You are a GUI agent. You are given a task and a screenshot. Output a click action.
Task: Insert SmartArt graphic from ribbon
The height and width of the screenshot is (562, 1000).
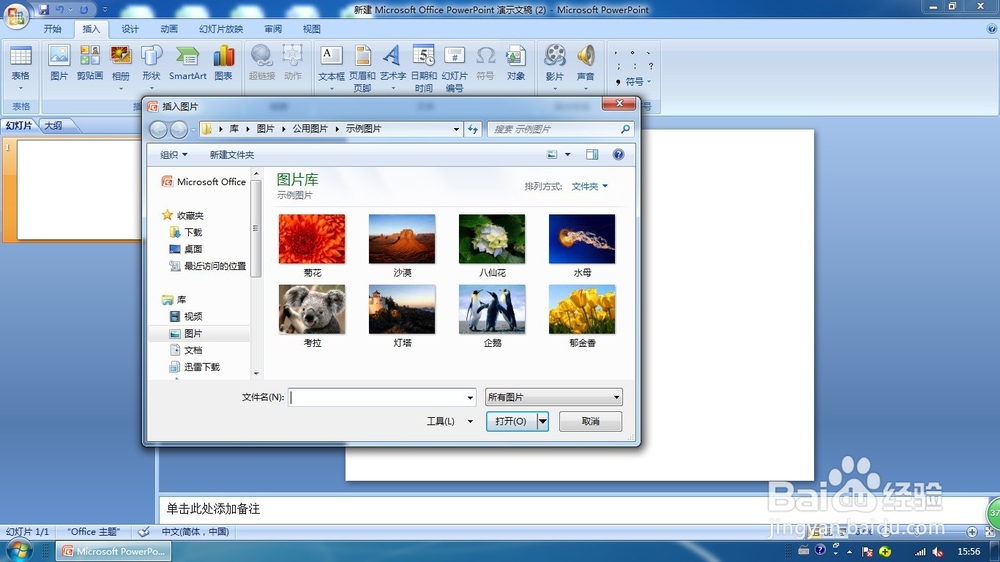pos(188,63)
